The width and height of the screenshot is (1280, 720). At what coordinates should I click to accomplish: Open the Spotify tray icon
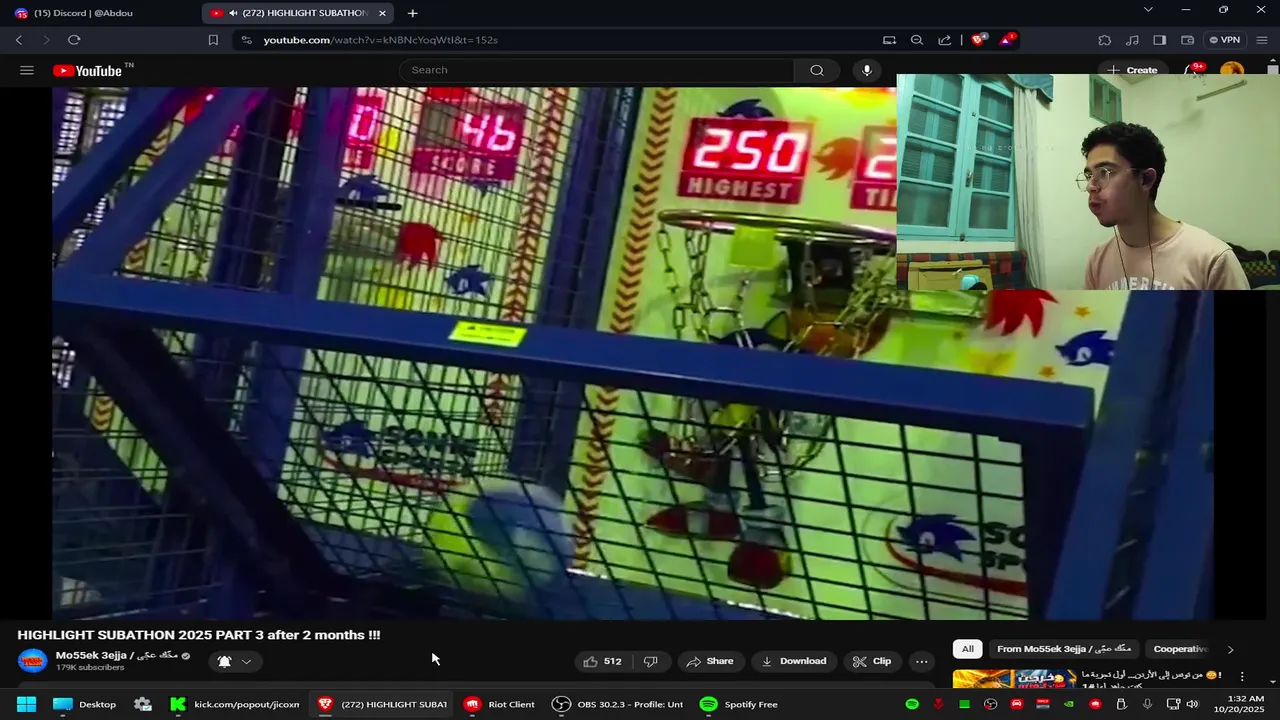point(912,704)
